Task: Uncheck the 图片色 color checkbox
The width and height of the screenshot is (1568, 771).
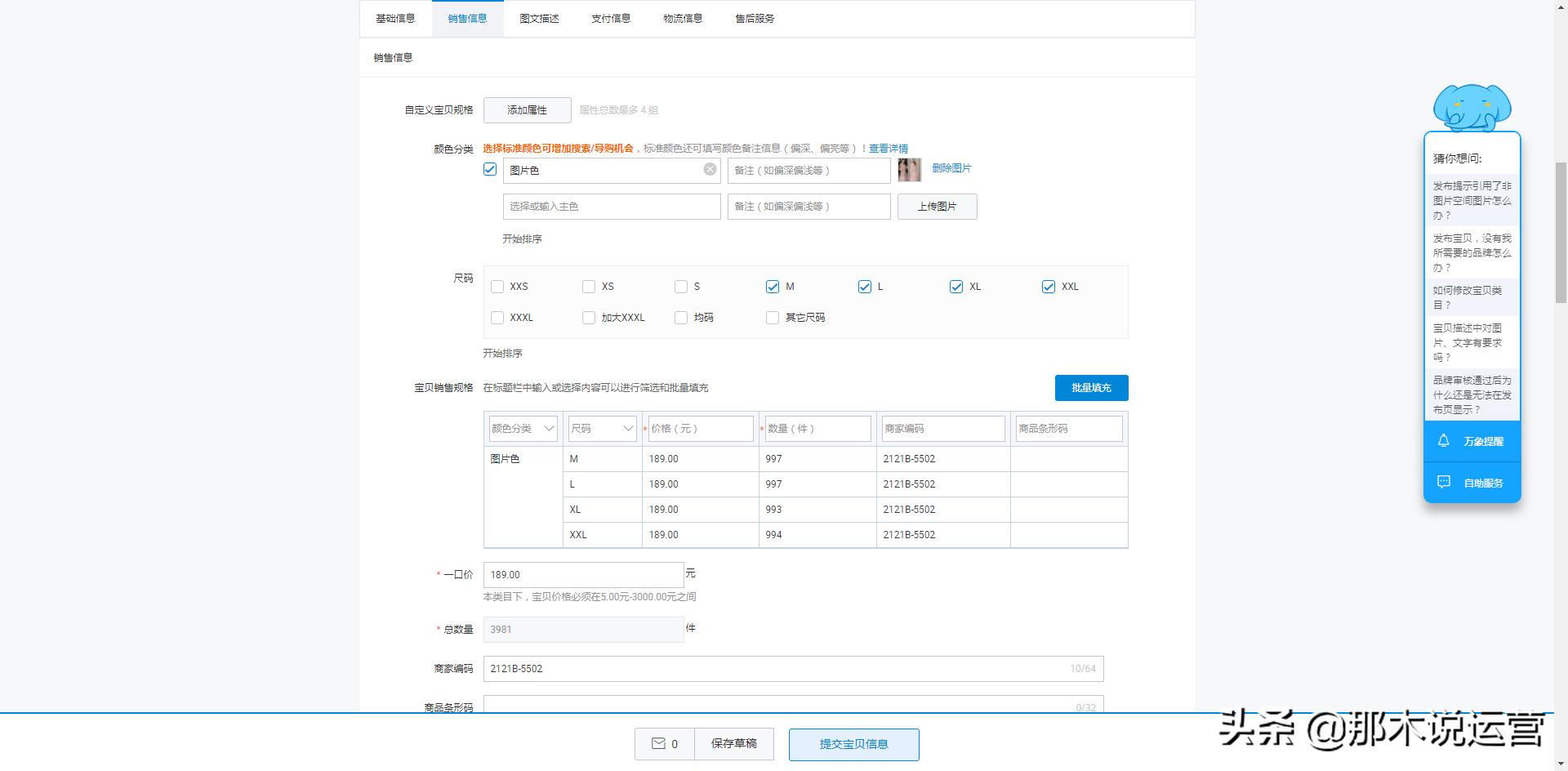Action: click(x=490, y=169)
